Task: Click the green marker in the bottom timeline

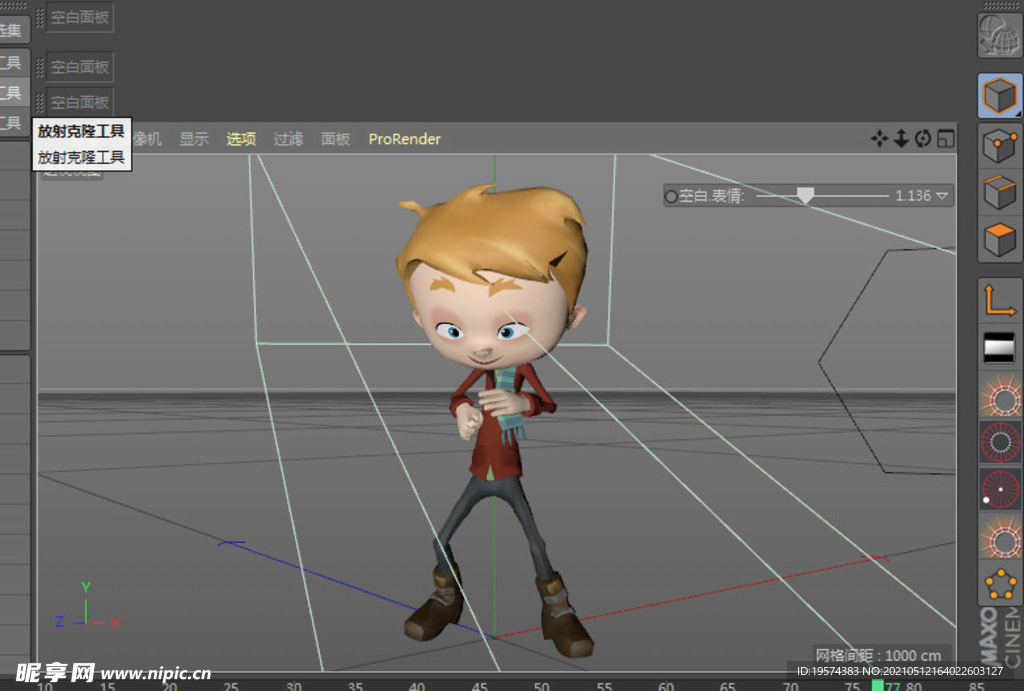Action: point(877,684)
